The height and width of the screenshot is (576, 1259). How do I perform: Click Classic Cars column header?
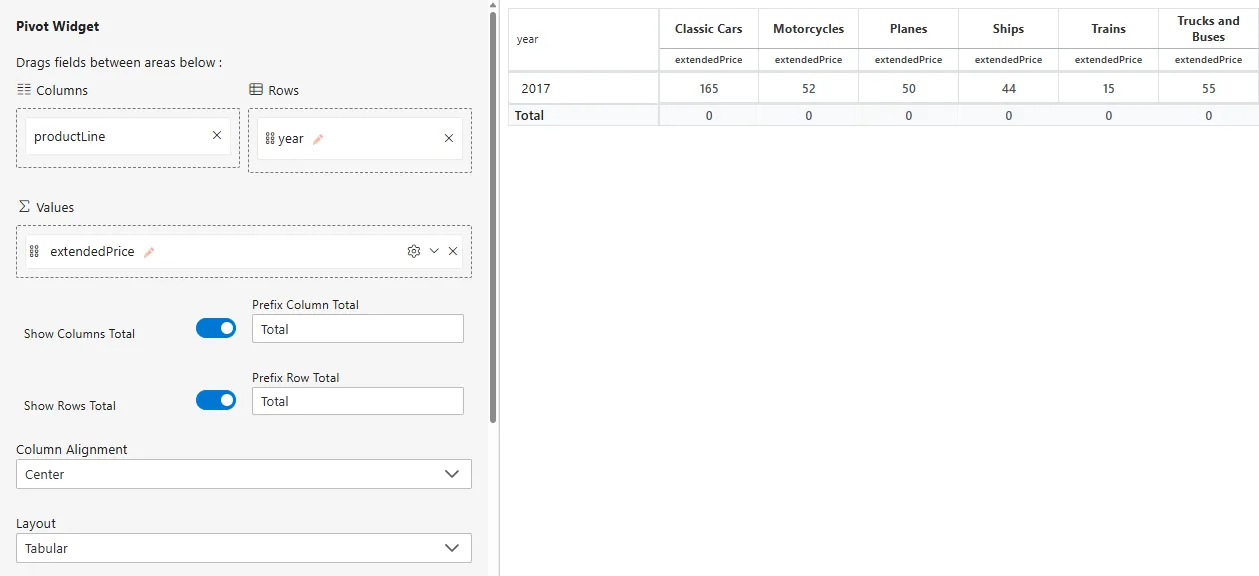708,29
